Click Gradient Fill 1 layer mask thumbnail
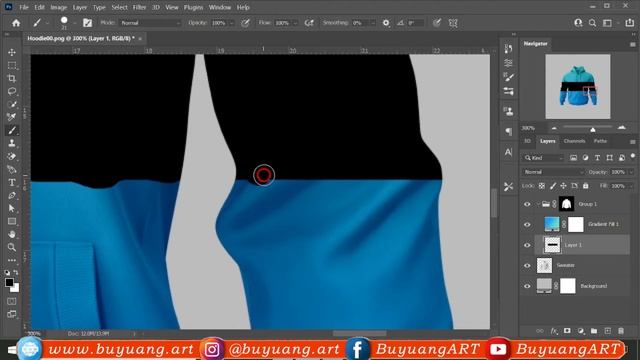Viewport: 640px width, 360px height. point(576,224)
